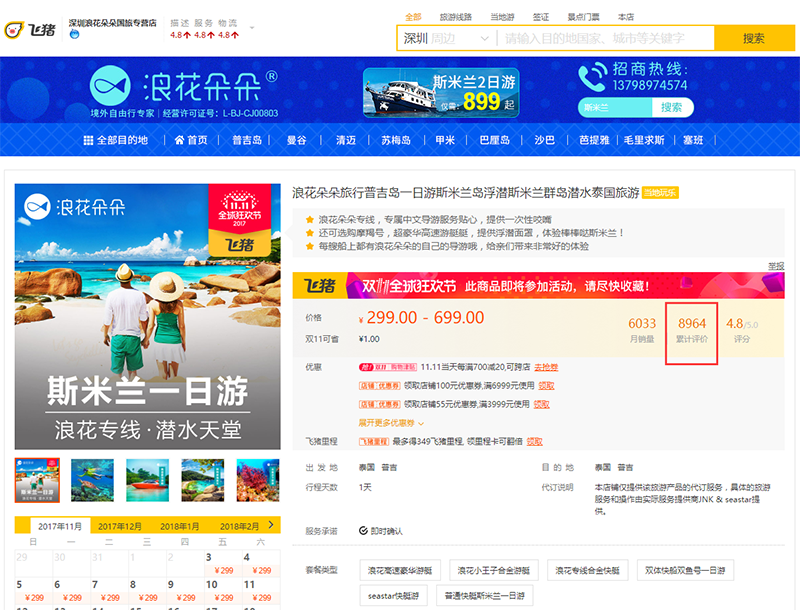
Task: Open 清迈 in the navigation bar
Action: click(x=345, y=140)
